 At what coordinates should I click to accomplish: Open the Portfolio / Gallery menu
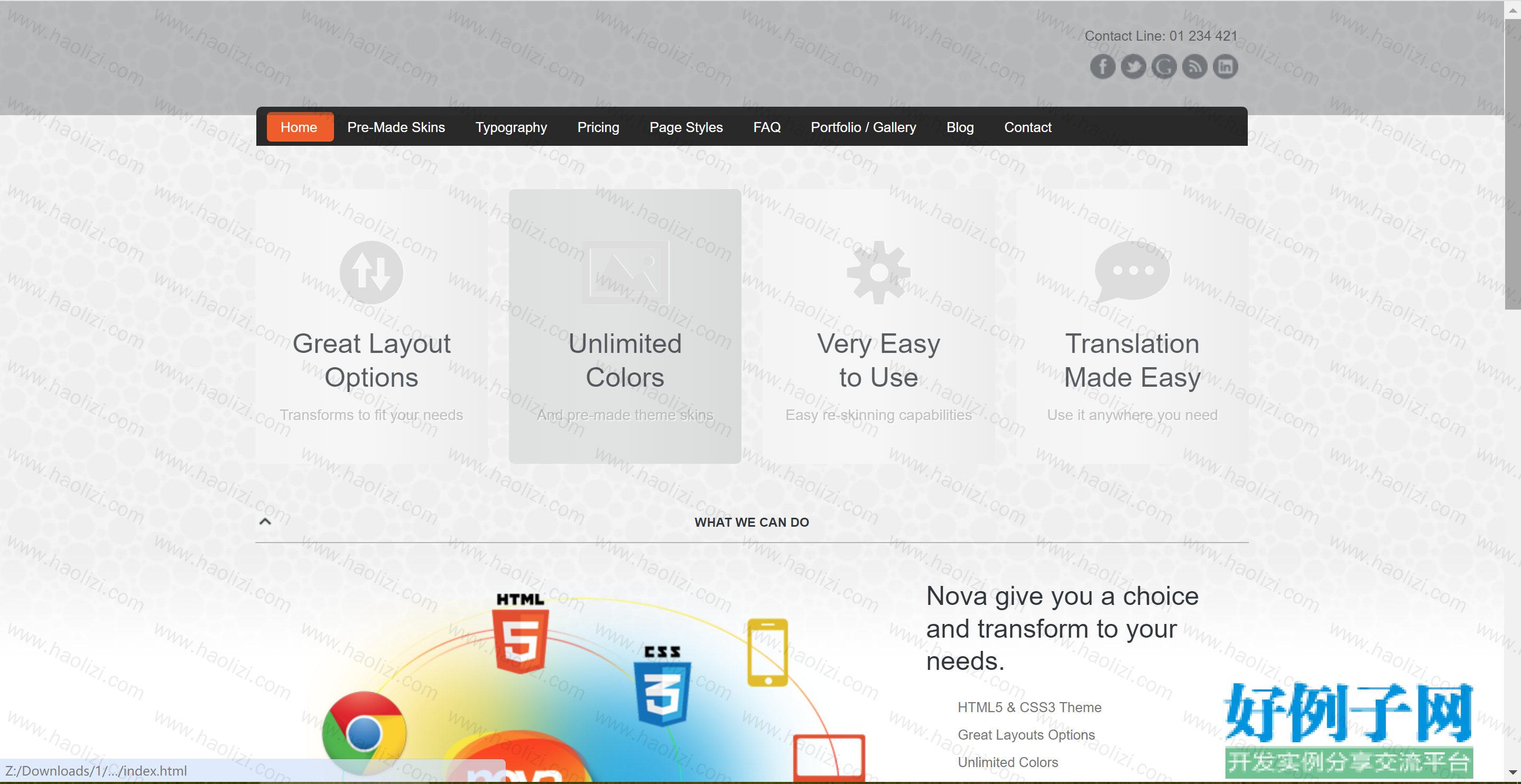[863, 127]
